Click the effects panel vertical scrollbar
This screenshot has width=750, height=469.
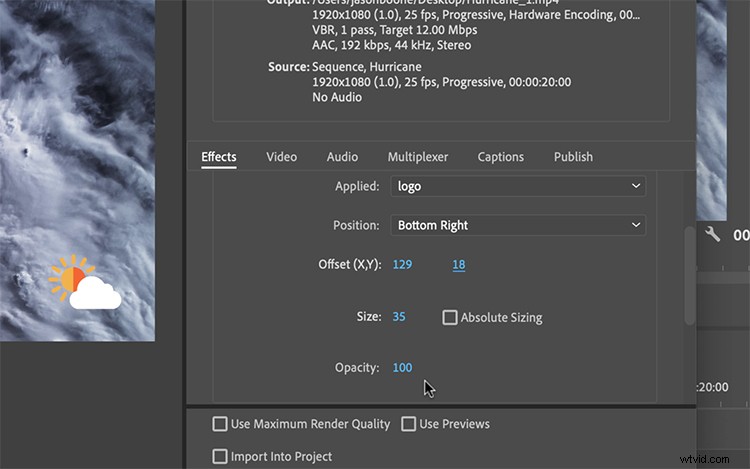tap(689, 276)
